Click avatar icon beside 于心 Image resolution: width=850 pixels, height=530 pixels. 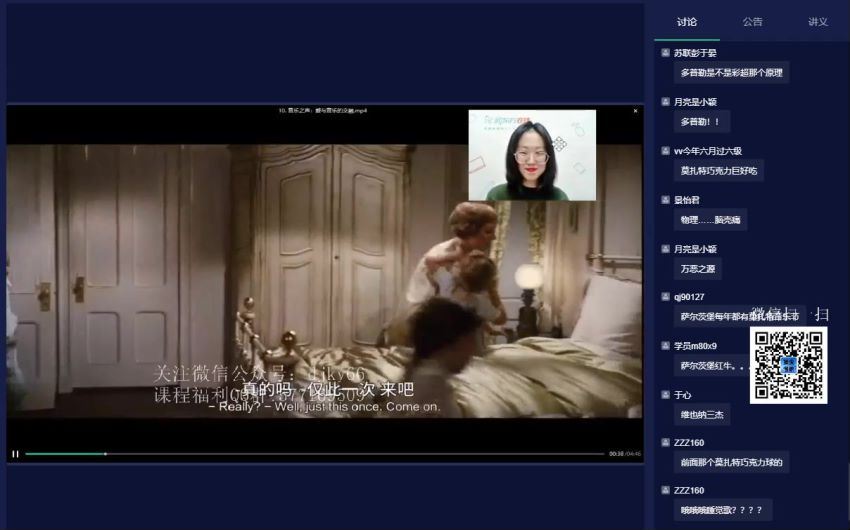[x=665, y=395]
